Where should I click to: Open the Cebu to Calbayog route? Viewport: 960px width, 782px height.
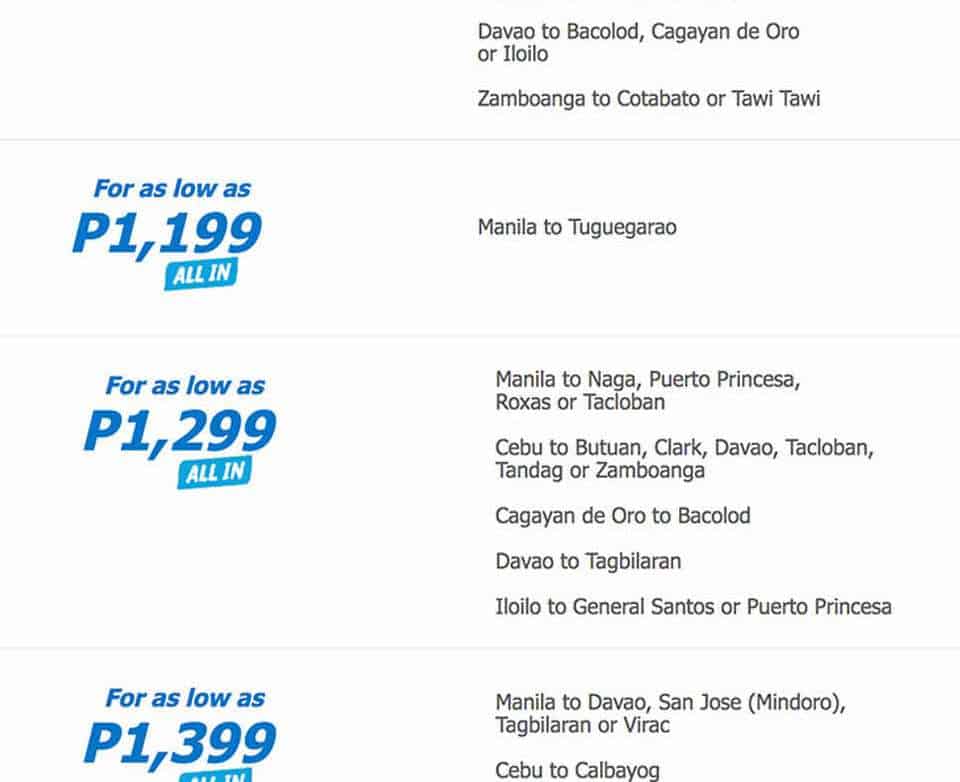pyautogui.click(x=577, y=770)
